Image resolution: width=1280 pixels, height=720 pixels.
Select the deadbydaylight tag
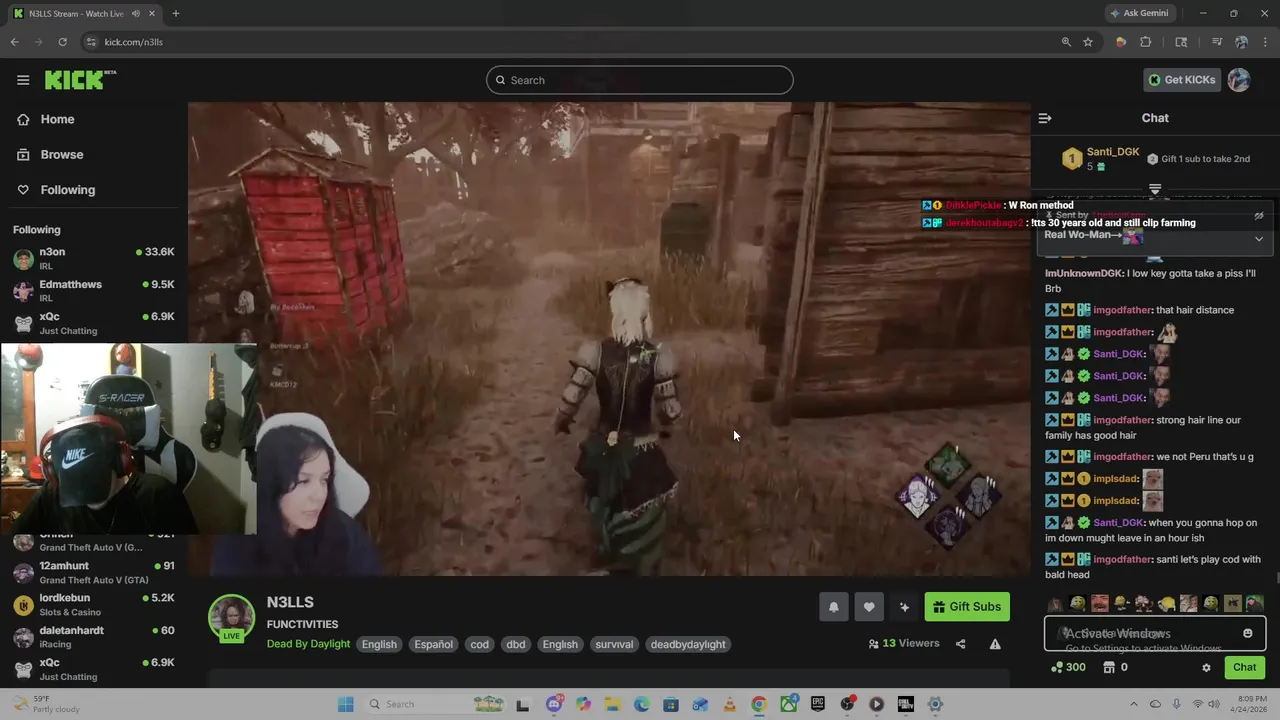688,644
